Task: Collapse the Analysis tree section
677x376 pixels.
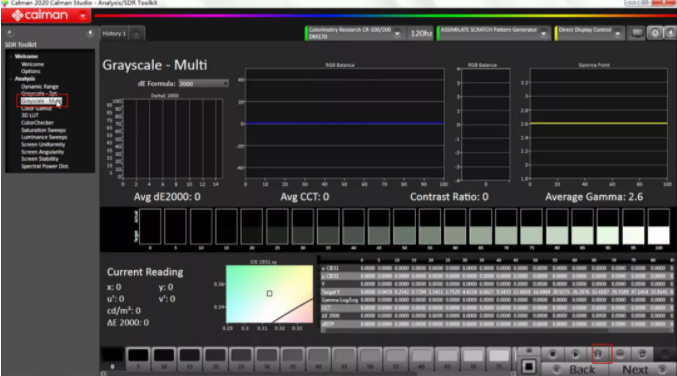Action: pyautogui.click(x=11, y=79)
